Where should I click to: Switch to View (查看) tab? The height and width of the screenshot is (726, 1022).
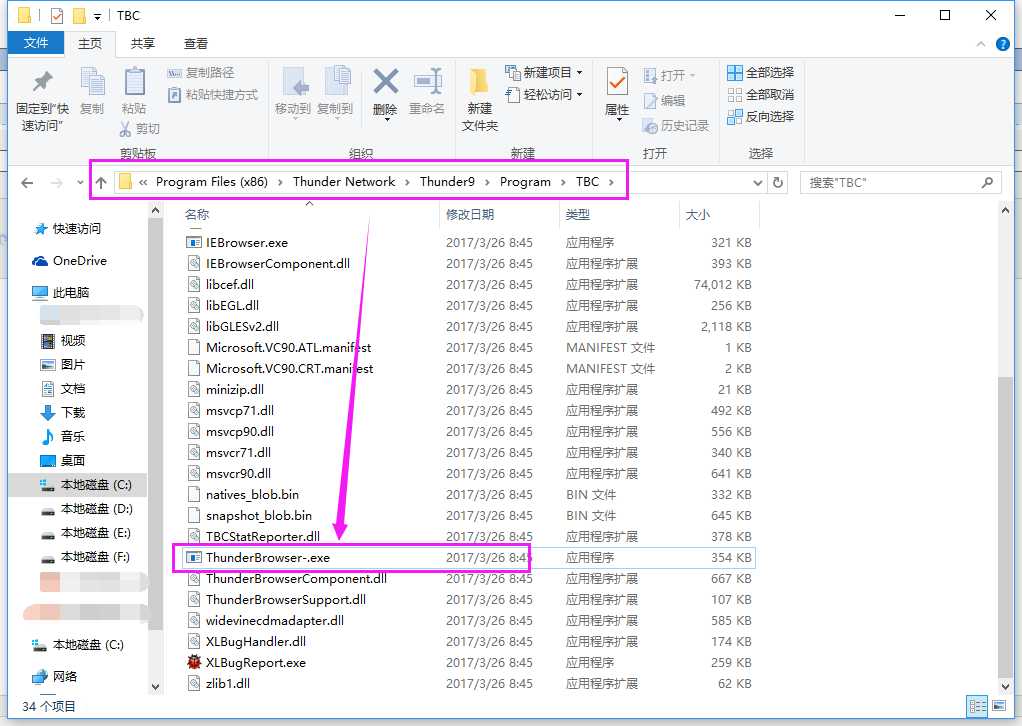tap(196, 44)
